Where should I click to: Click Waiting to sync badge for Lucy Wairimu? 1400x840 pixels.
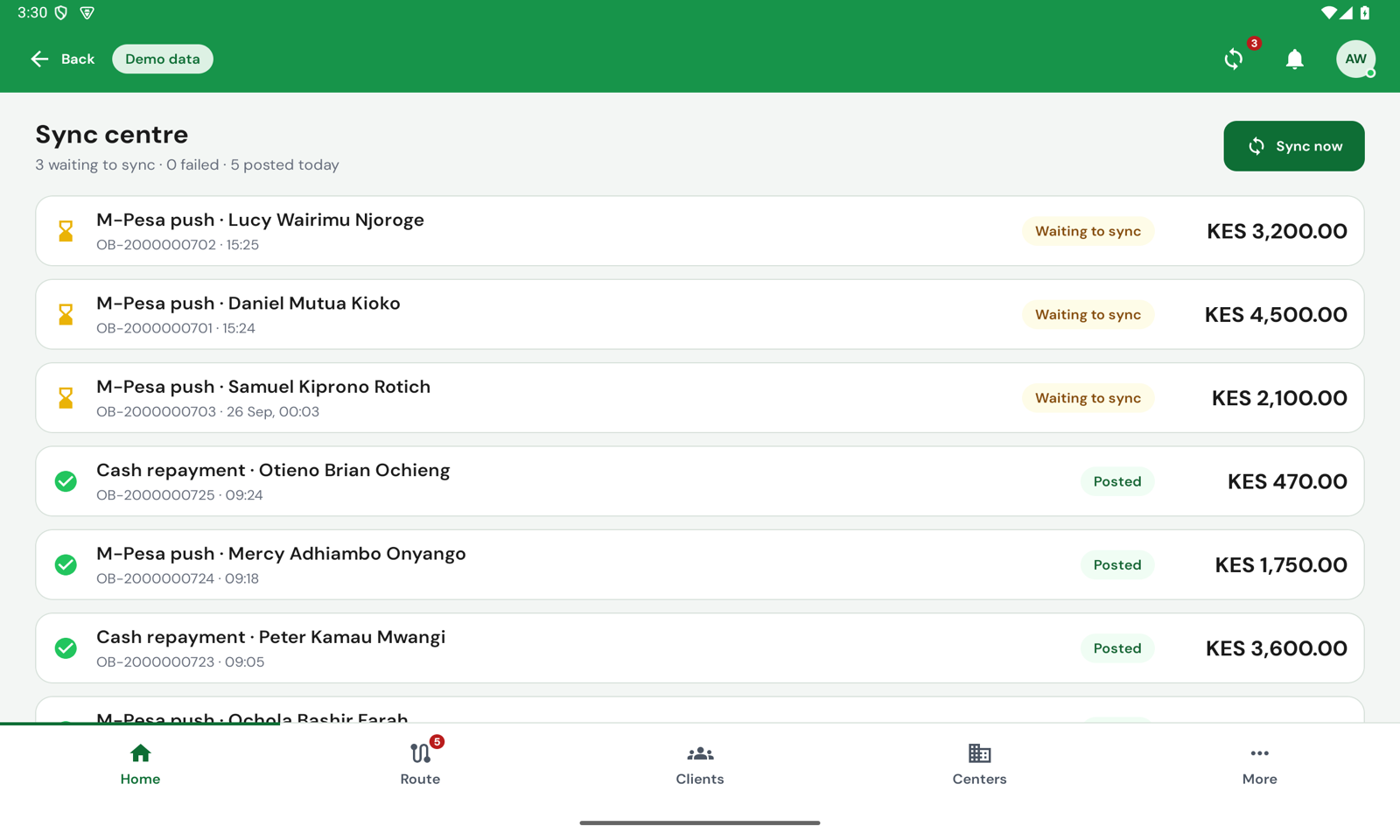[x=1088, y=231]
